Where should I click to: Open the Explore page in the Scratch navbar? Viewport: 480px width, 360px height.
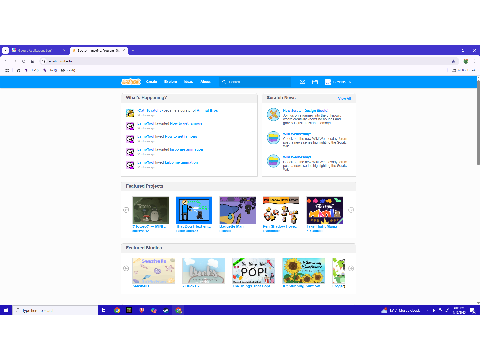(170, 82)
